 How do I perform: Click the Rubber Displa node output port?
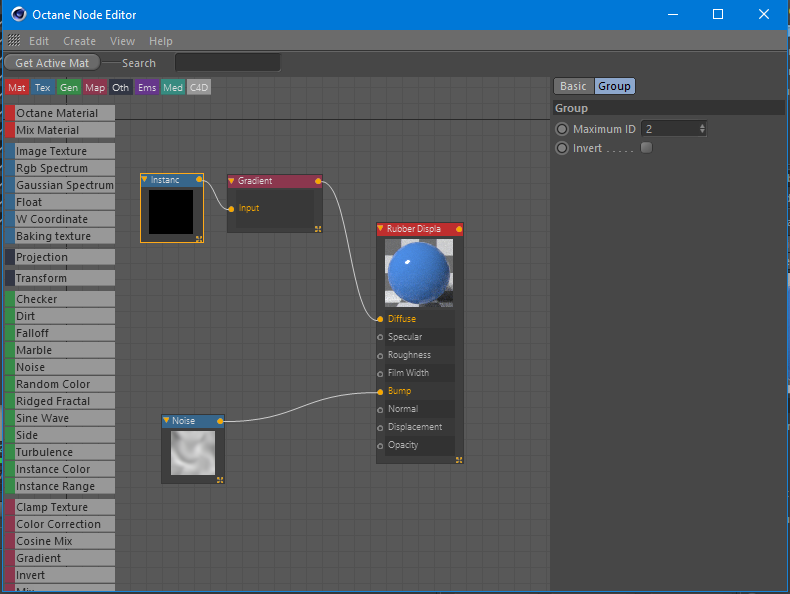[459, 229]
